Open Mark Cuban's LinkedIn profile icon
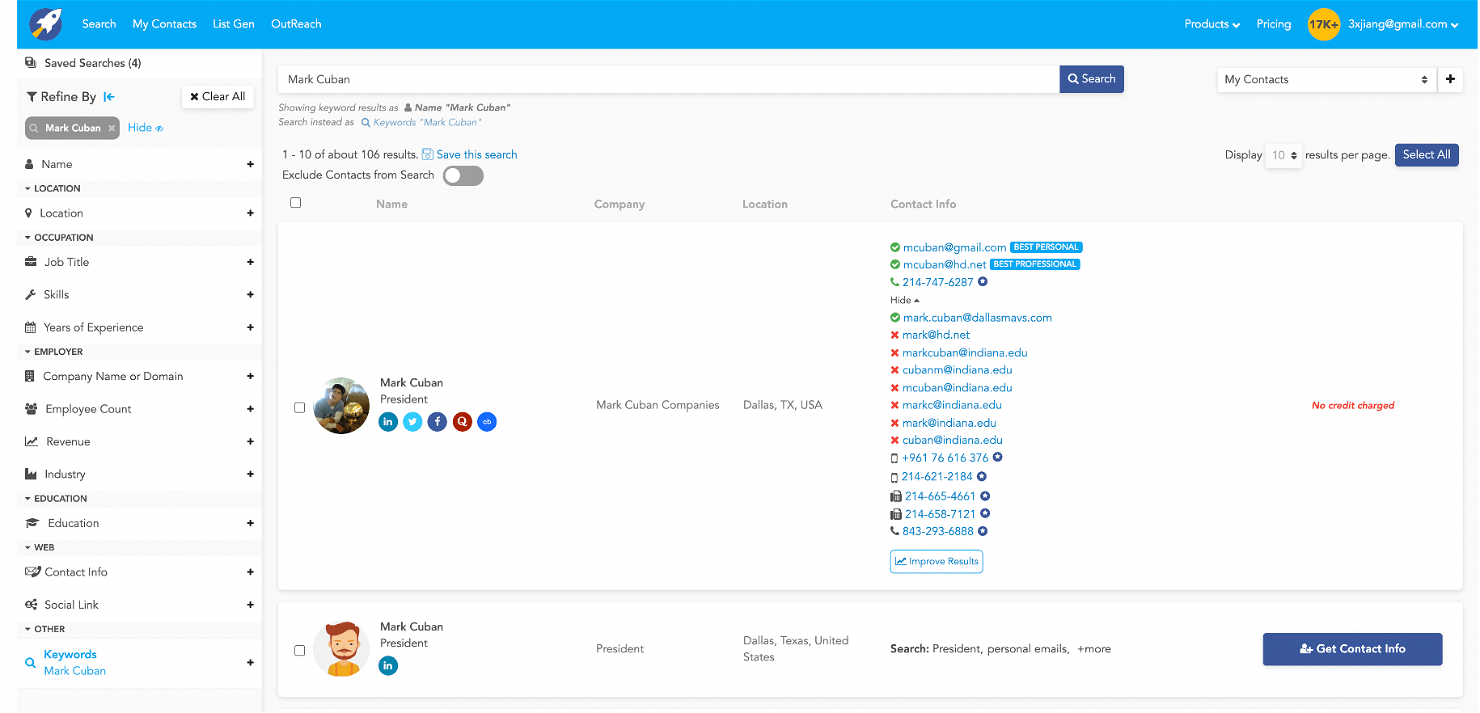1480x713 pixels. (x=389, y=422)
